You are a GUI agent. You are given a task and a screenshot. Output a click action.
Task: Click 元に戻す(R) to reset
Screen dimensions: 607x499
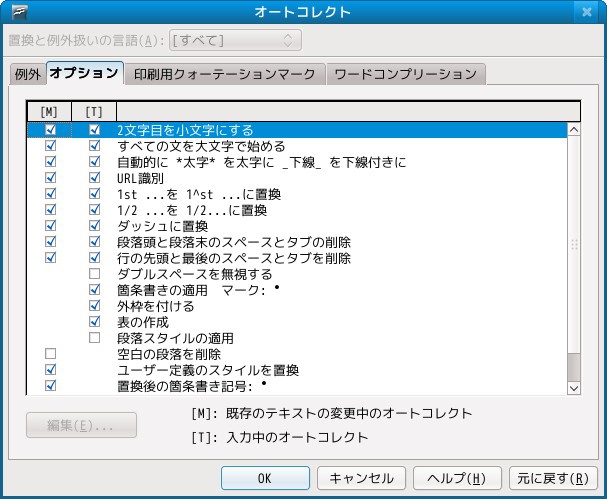tap(553, 478)
